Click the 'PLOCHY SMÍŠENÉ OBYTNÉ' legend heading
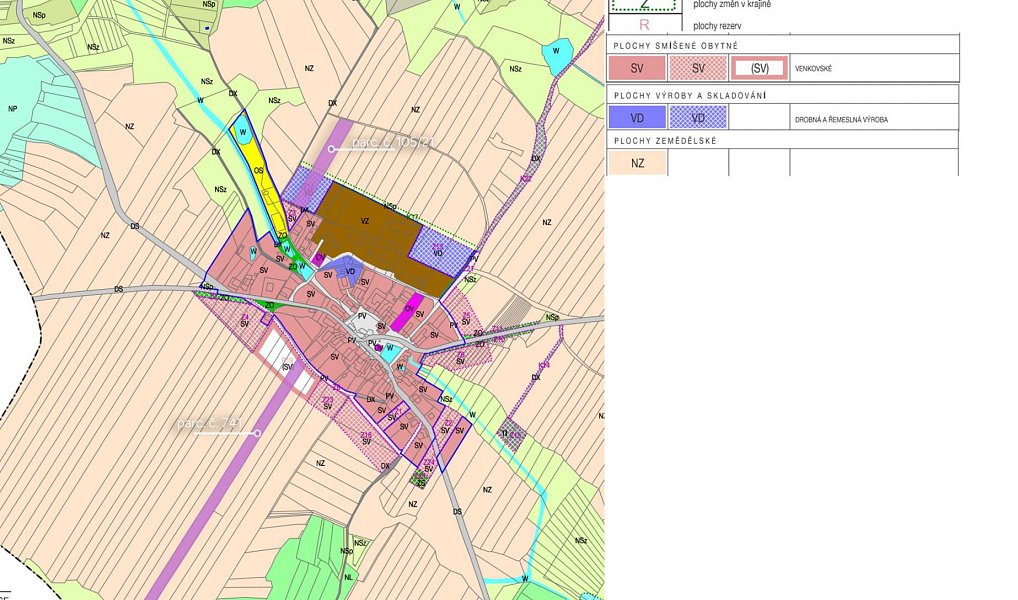Image resolution: width=1018 pixels, height=600 pixels. pos(675,46)
